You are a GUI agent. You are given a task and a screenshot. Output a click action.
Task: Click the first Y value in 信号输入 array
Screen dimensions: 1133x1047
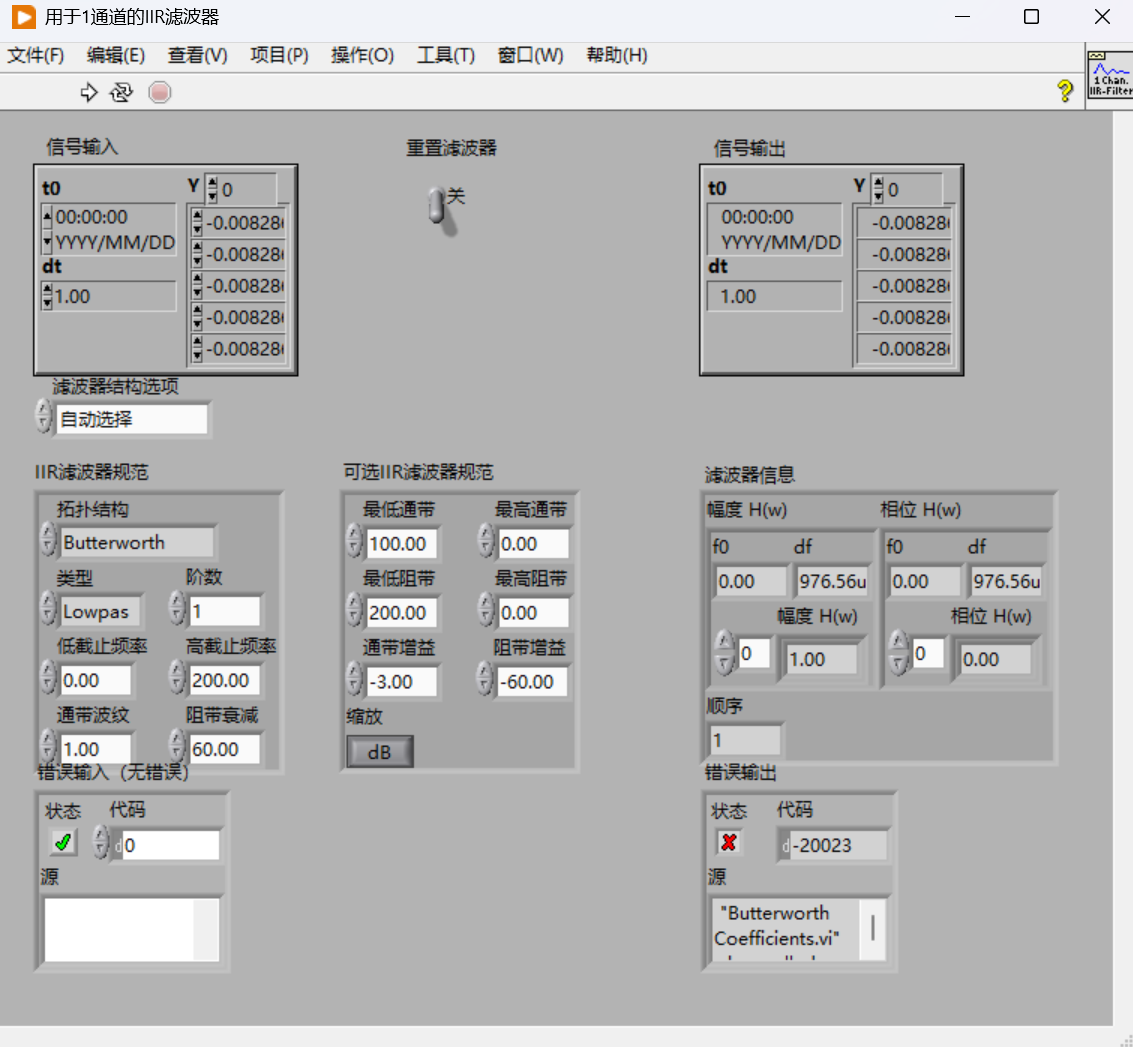tap(244, 223)
